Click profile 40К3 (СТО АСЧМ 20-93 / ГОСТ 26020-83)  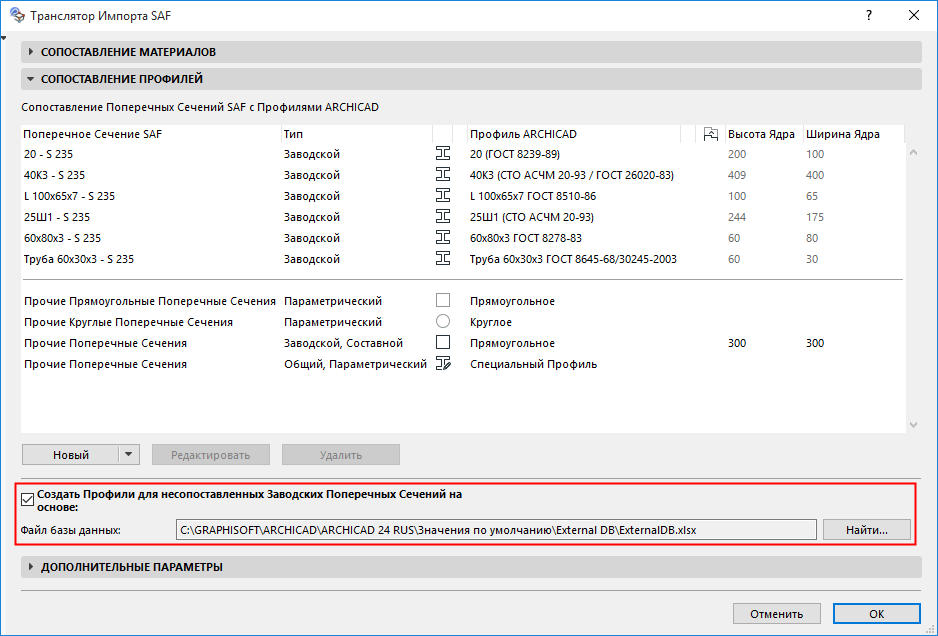(x=571, y=175)
